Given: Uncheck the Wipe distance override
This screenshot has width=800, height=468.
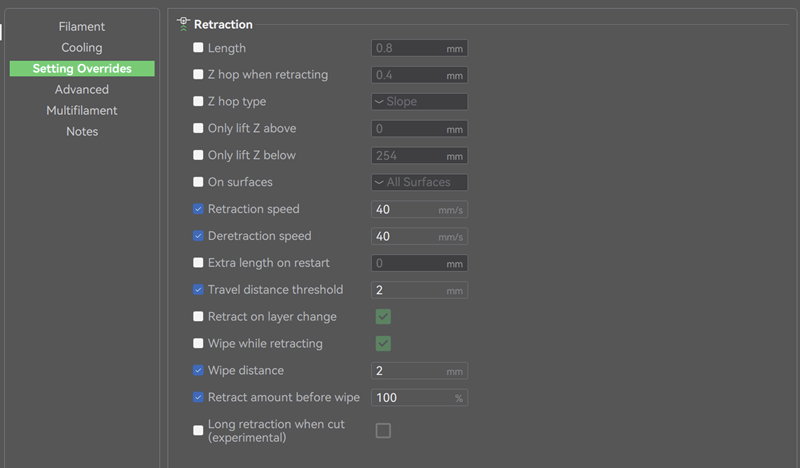Looking at the screenshot, I should (x=198, y=370).
